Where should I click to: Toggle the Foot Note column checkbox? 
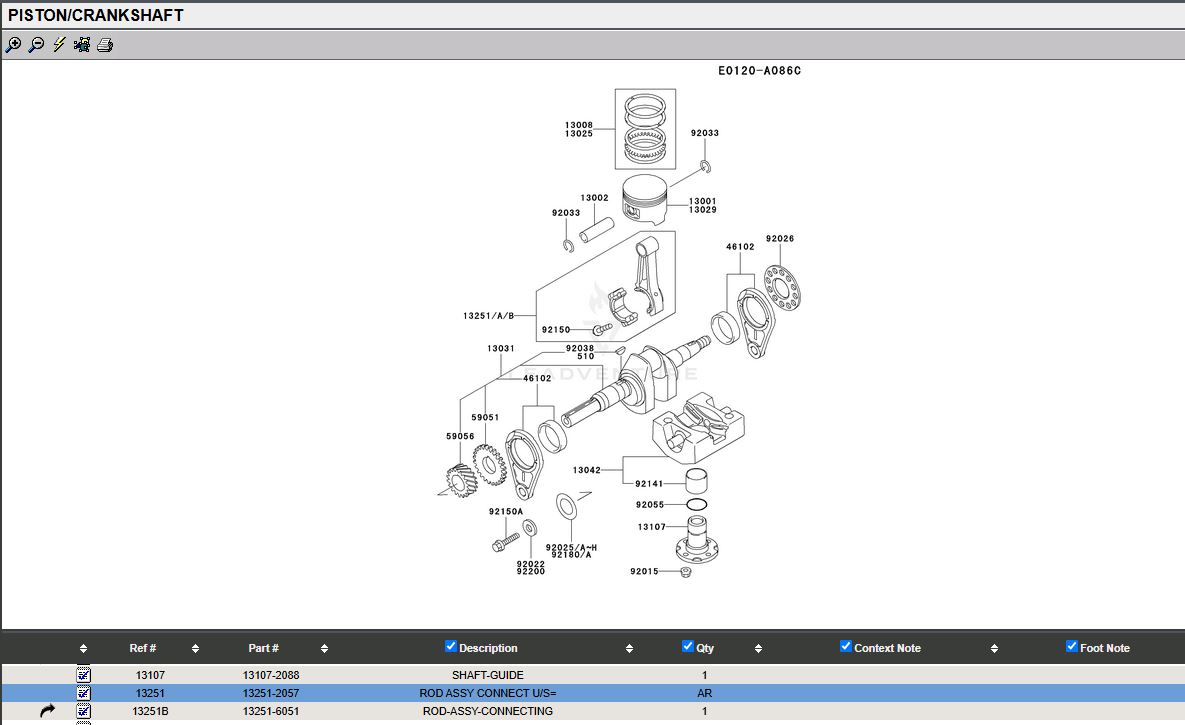tap(1072, 647)
